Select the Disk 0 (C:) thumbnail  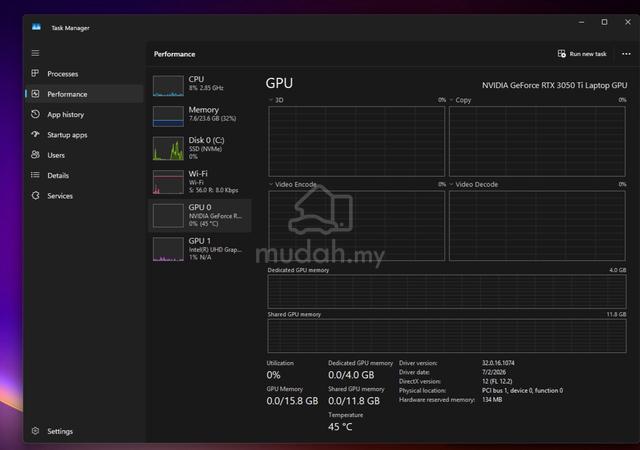(x=168, y=149)
